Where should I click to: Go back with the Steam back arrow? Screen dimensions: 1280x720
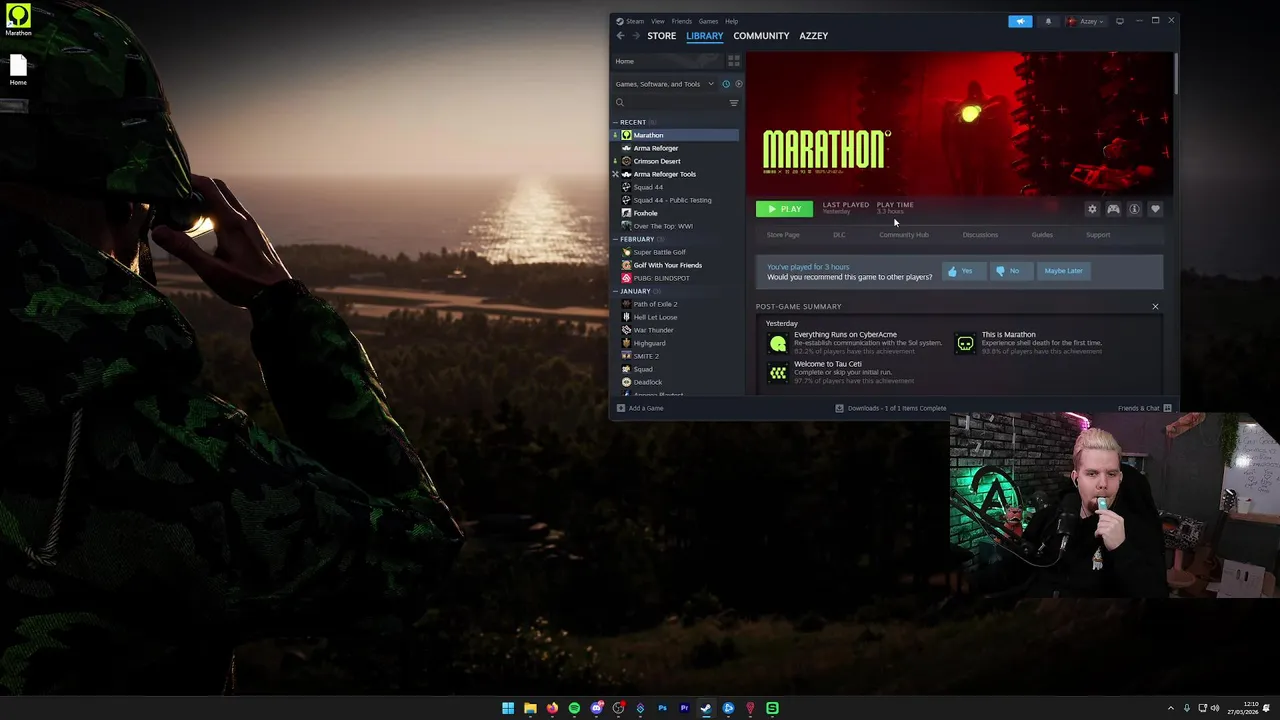click(620, 36)
